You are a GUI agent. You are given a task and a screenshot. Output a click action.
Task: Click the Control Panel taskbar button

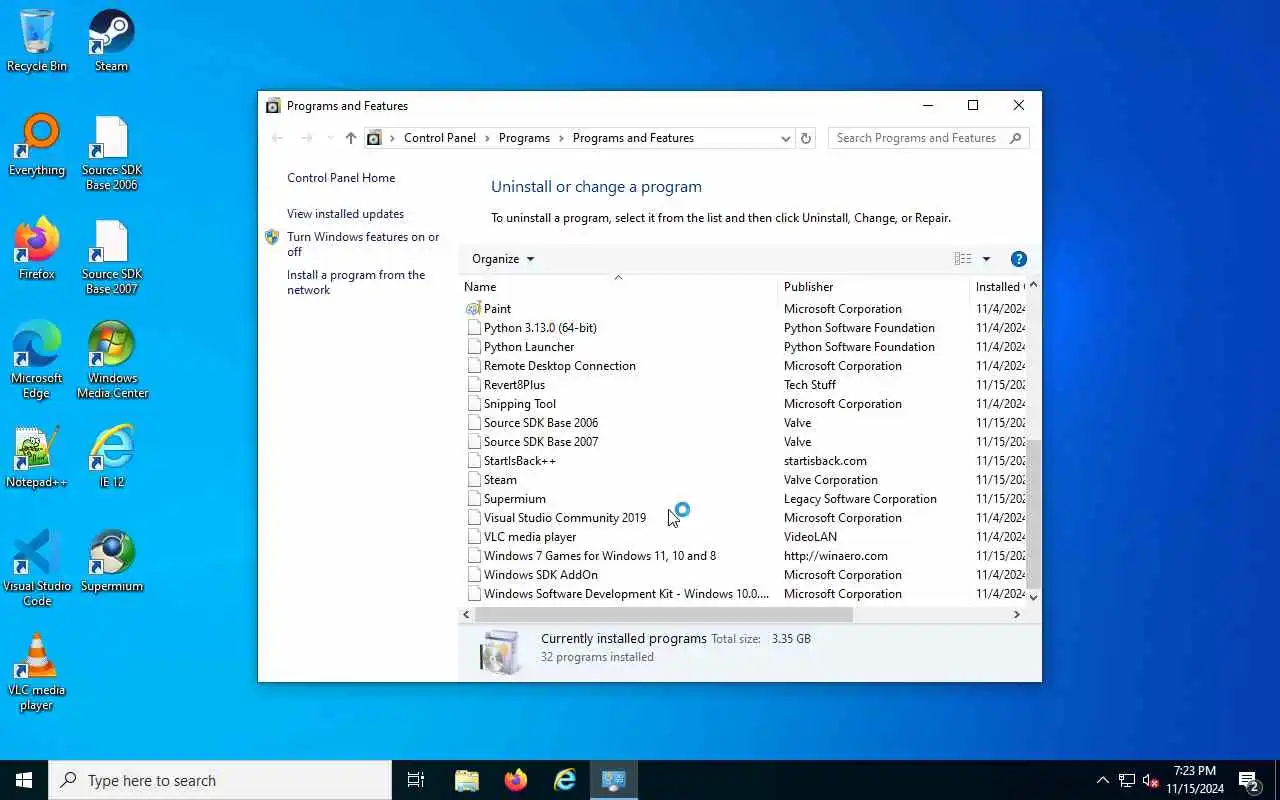[x=614, y=780]
